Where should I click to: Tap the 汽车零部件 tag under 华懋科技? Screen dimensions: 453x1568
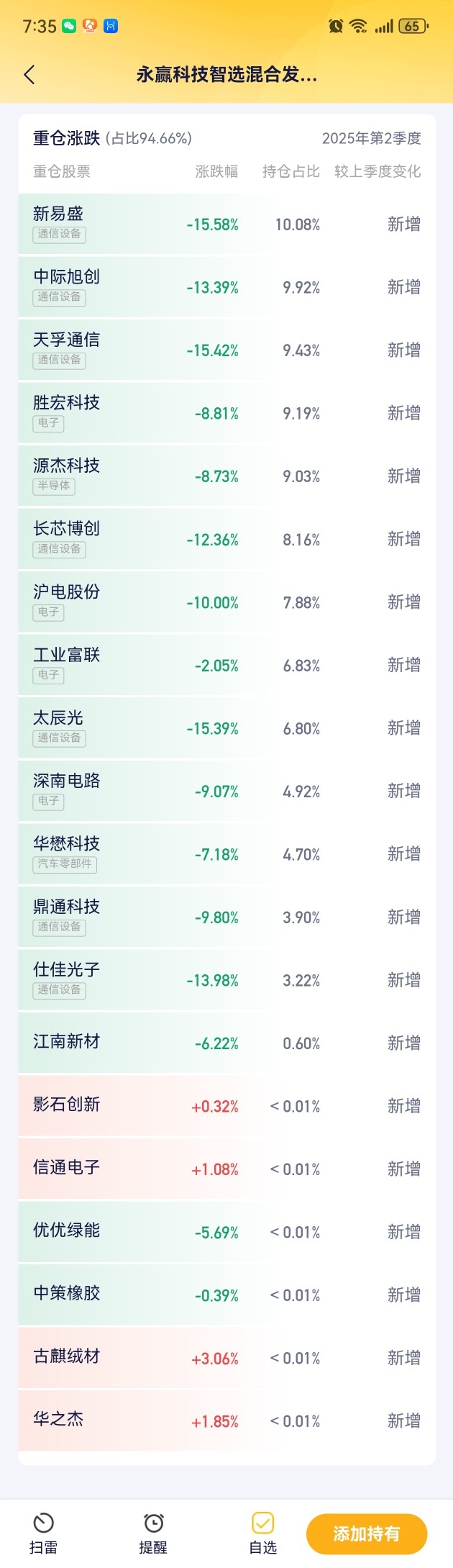click(x=65, y=864)
